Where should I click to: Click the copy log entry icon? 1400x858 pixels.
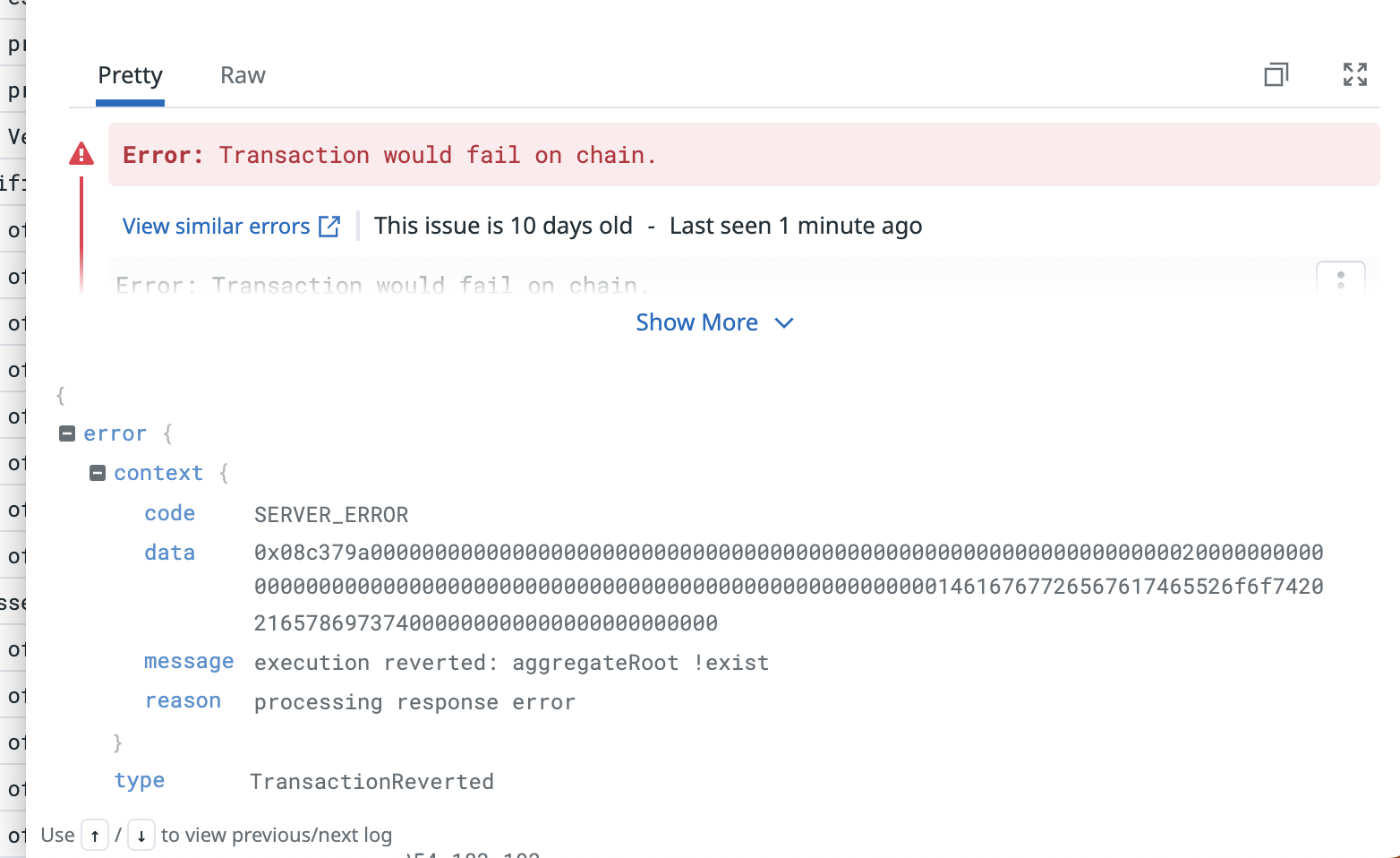point(1276,74)
